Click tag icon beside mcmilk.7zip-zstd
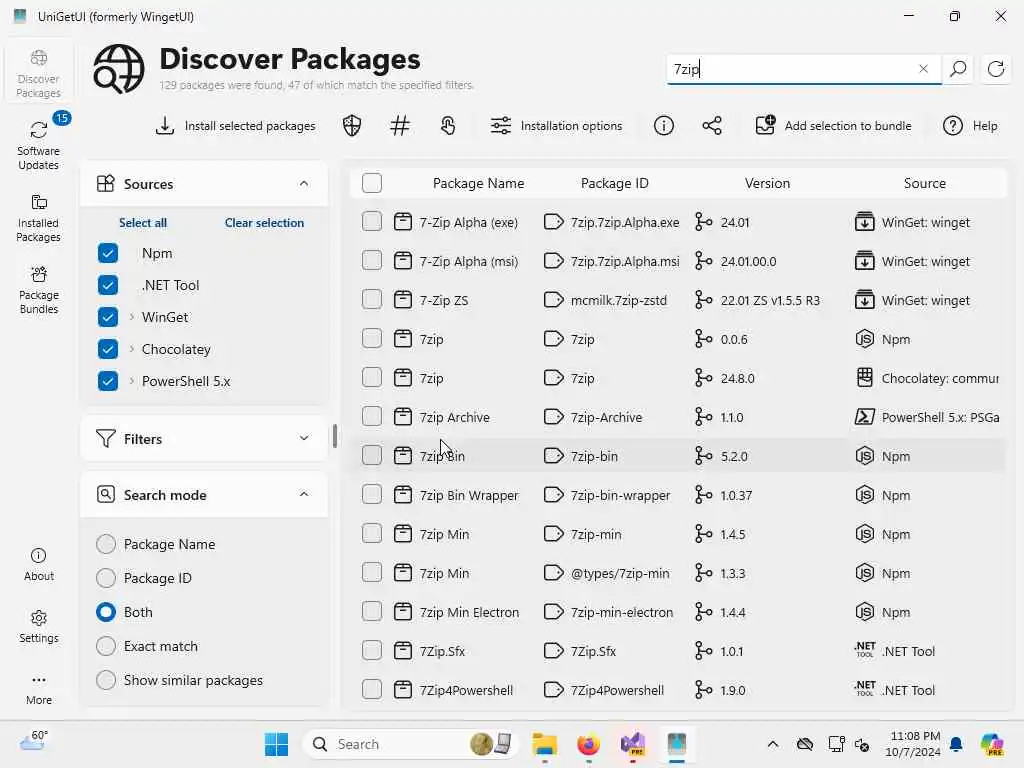This screenshot has width=1024, height=768. point(554,300)
